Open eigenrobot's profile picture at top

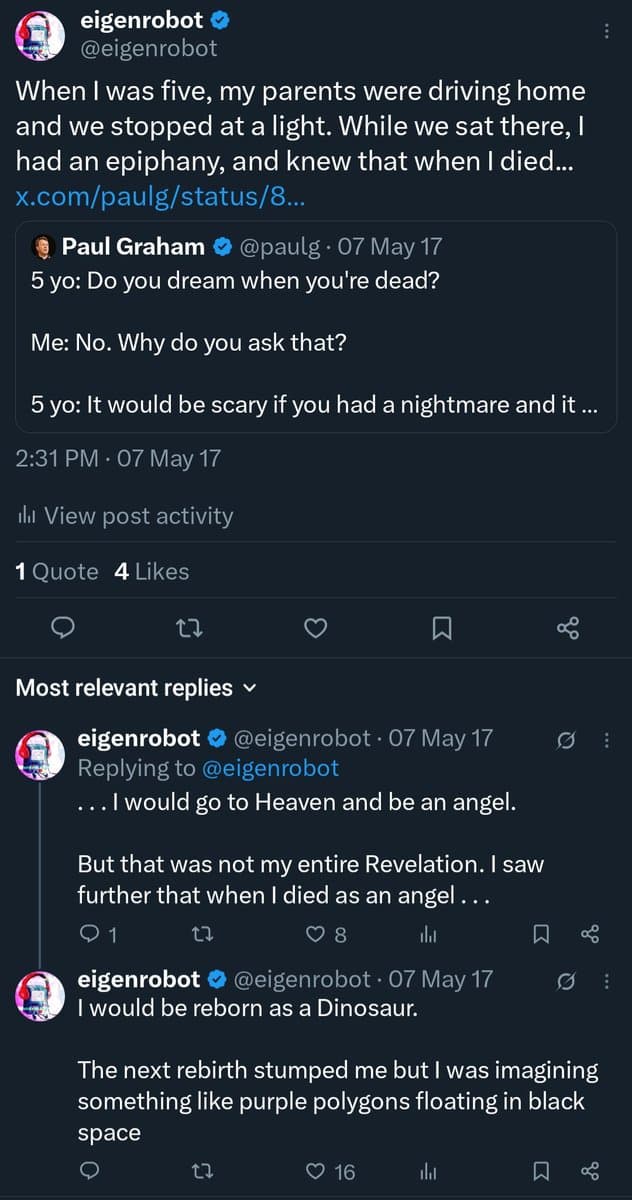tap(40, 33)
